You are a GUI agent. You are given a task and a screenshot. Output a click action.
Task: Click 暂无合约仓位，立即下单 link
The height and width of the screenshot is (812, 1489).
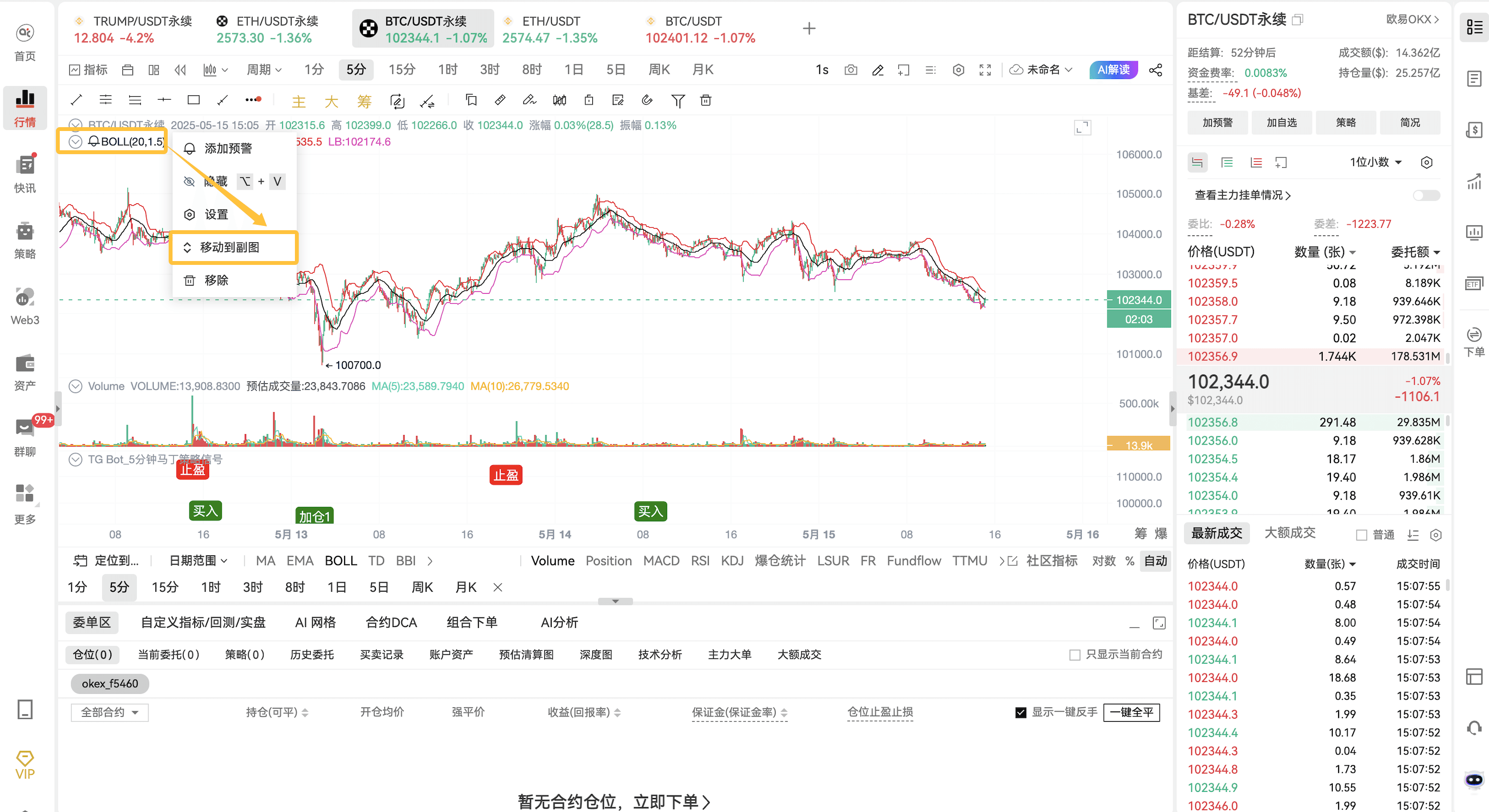(x=614, y=801)
